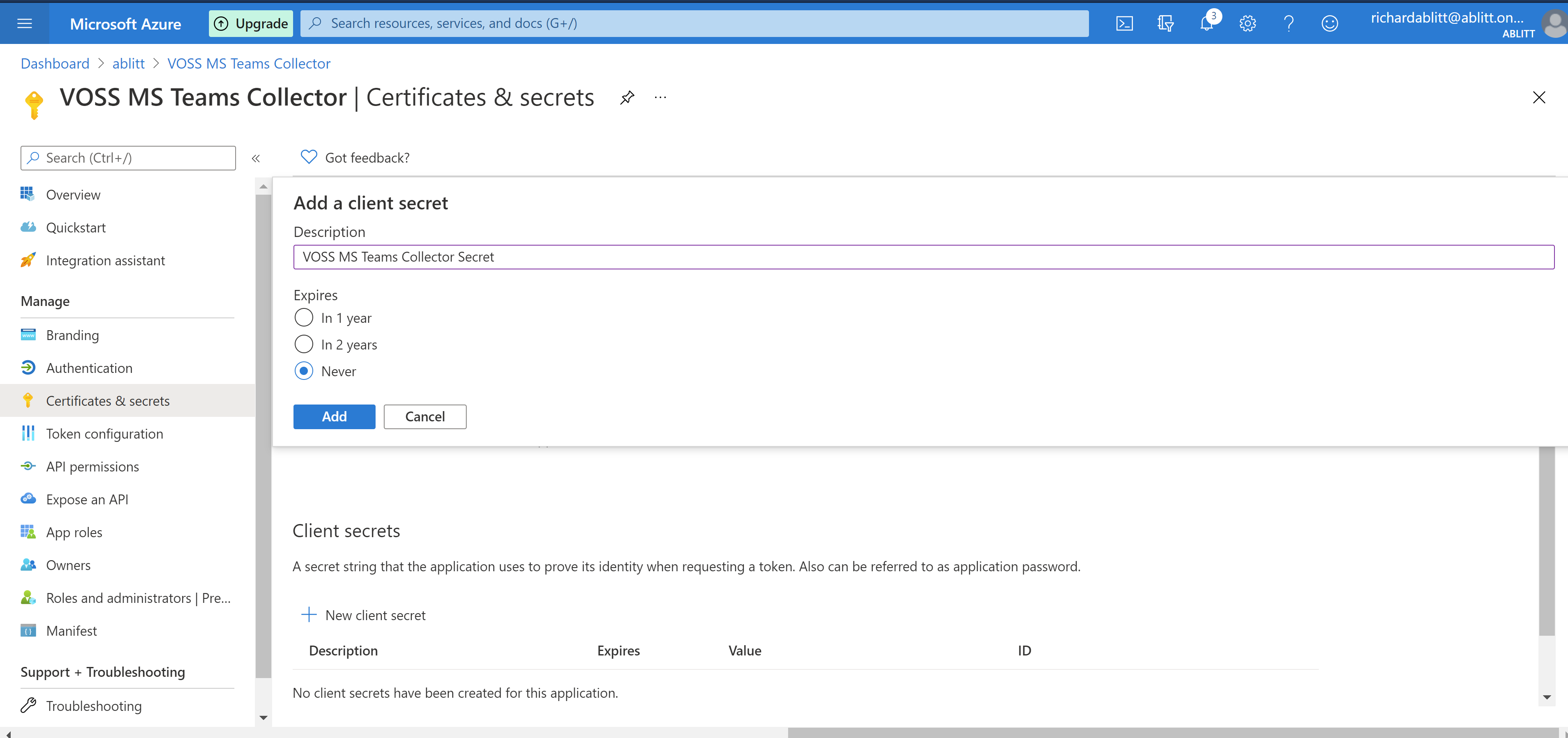
Task: Click sidebar scrollbar up arrow
Action: click(x=264, y=186)
